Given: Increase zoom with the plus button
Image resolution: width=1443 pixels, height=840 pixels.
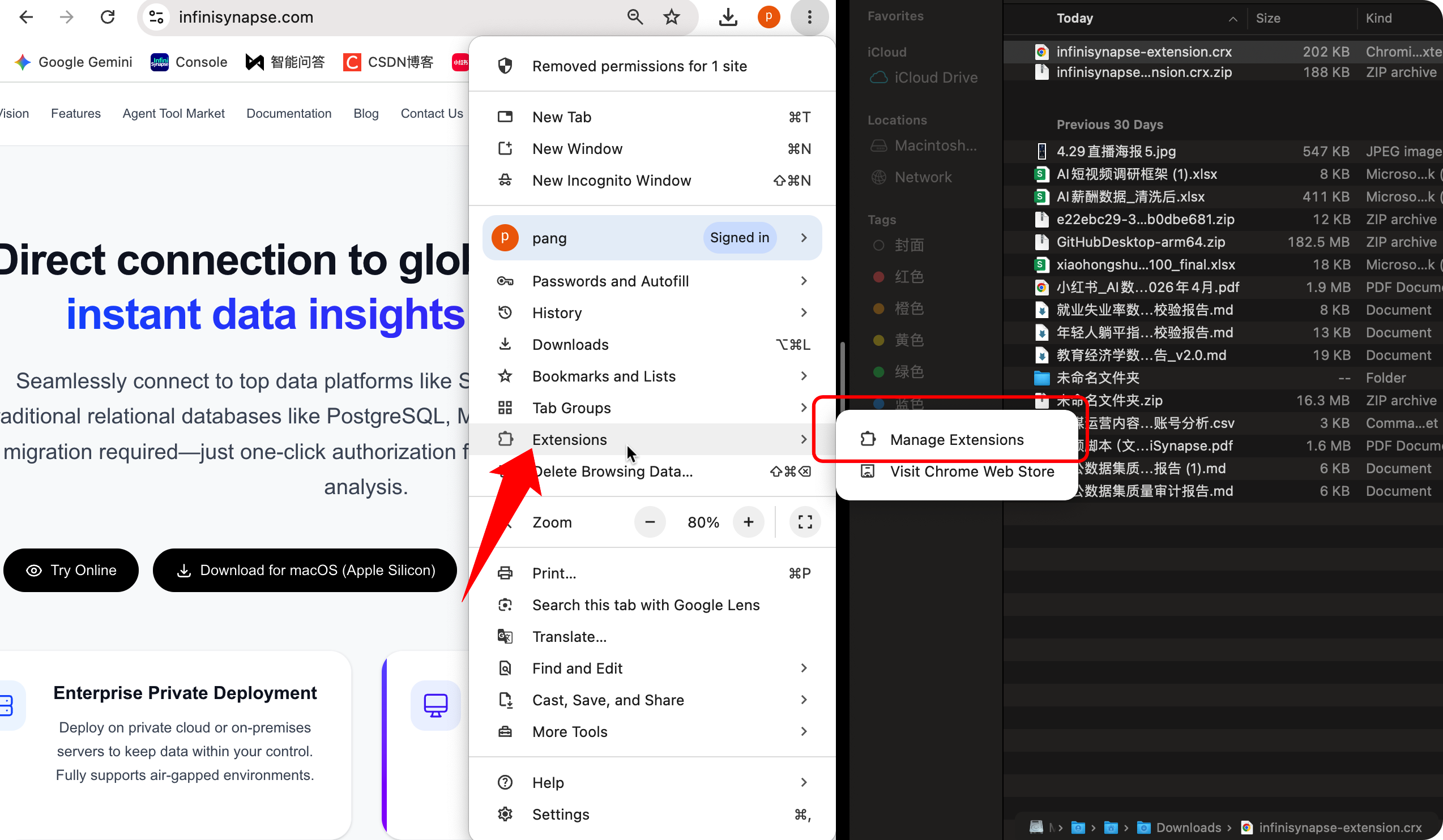Looking at the screenshot, I should [749, 522].
